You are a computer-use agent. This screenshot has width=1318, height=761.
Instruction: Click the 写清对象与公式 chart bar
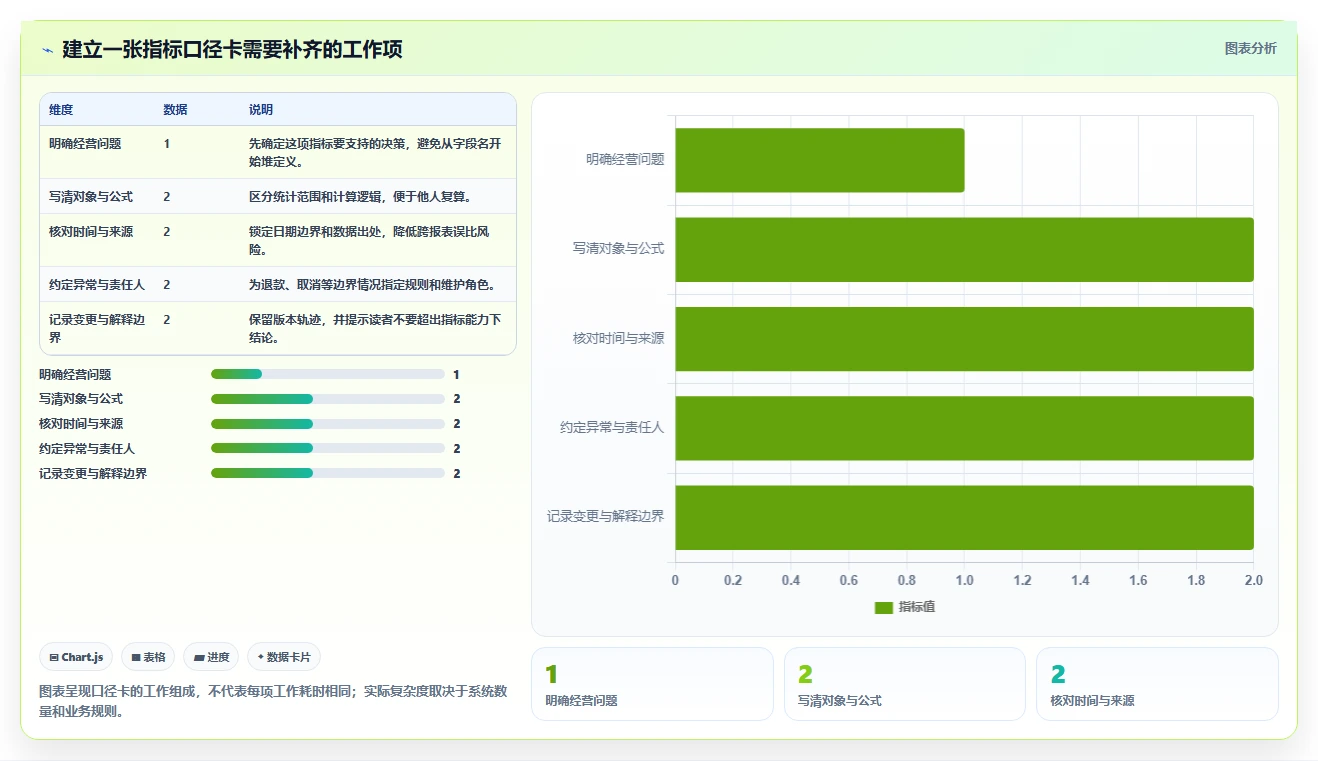click(x=965, y=249)
